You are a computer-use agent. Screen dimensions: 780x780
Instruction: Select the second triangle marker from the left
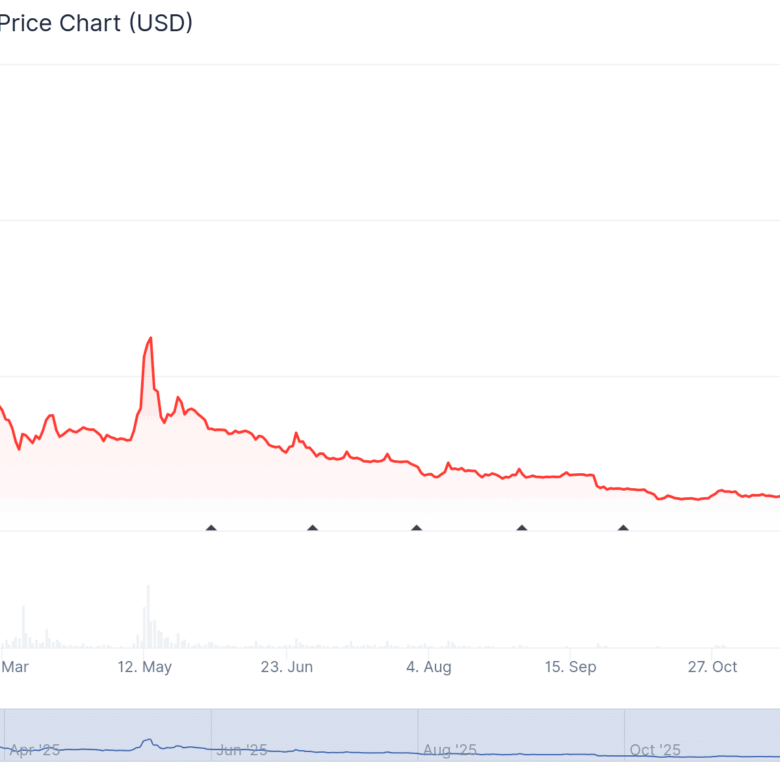coord(312,527)
